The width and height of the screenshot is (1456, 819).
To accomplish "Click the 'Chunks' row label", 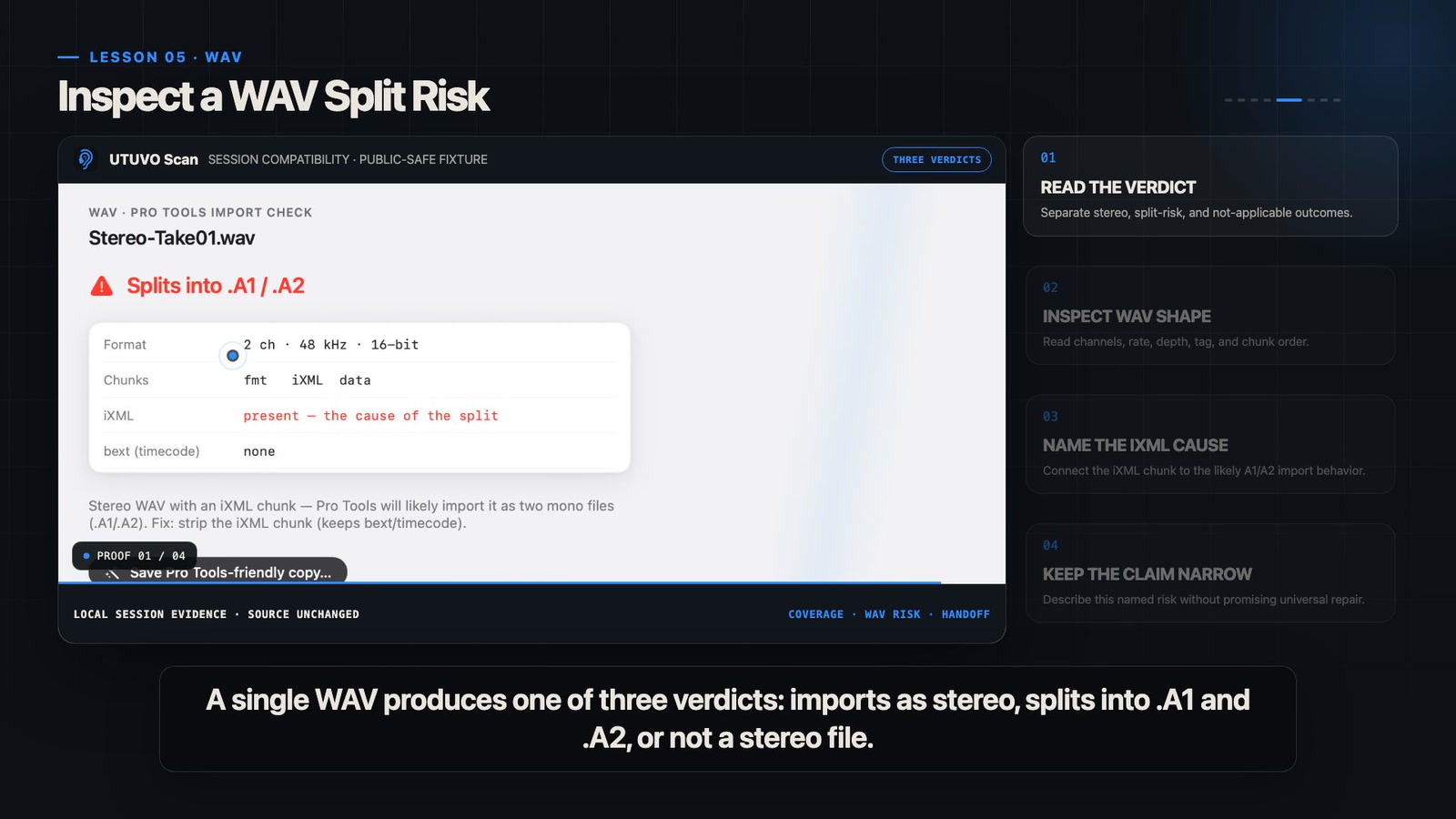I will pos(126,380).
